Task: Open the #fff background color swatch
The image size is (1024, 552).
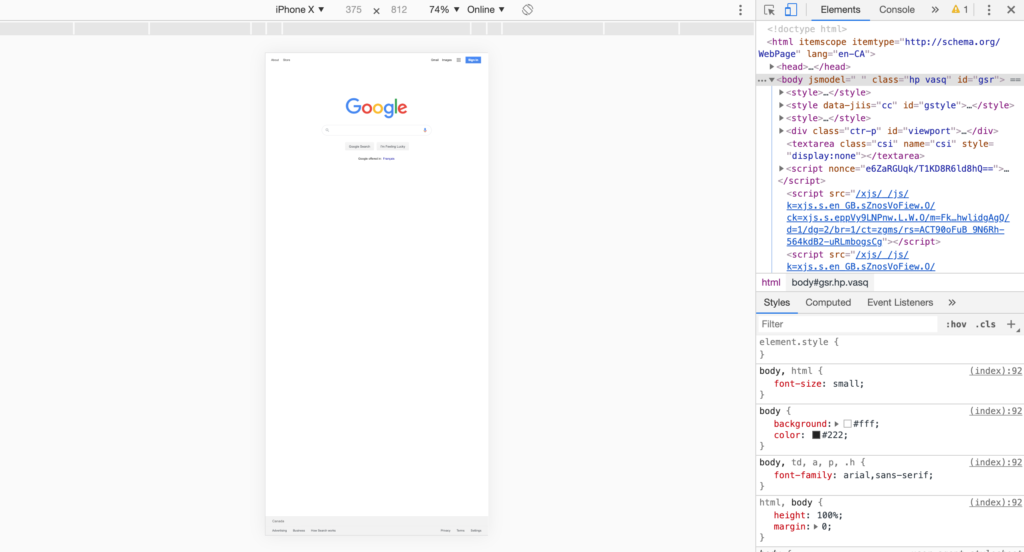Action: click(847, 424)
